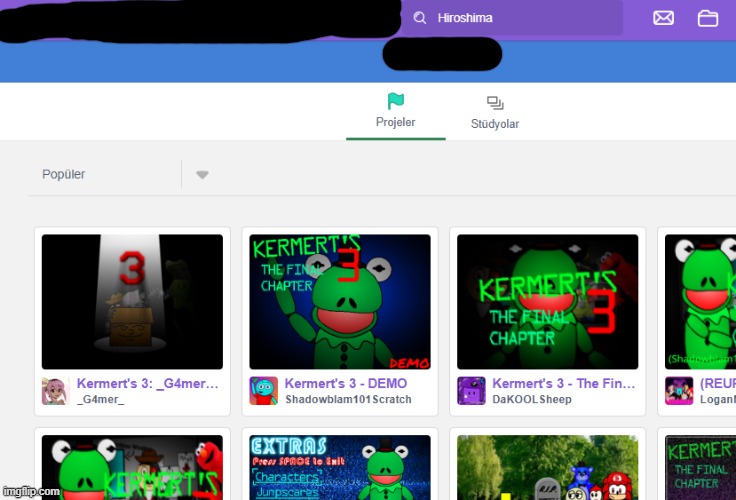Image resolution: width=736 pixels, height=500 pixels.
Task: Click DaKOOLSheep avatar icon
Action: click(471, 391)
